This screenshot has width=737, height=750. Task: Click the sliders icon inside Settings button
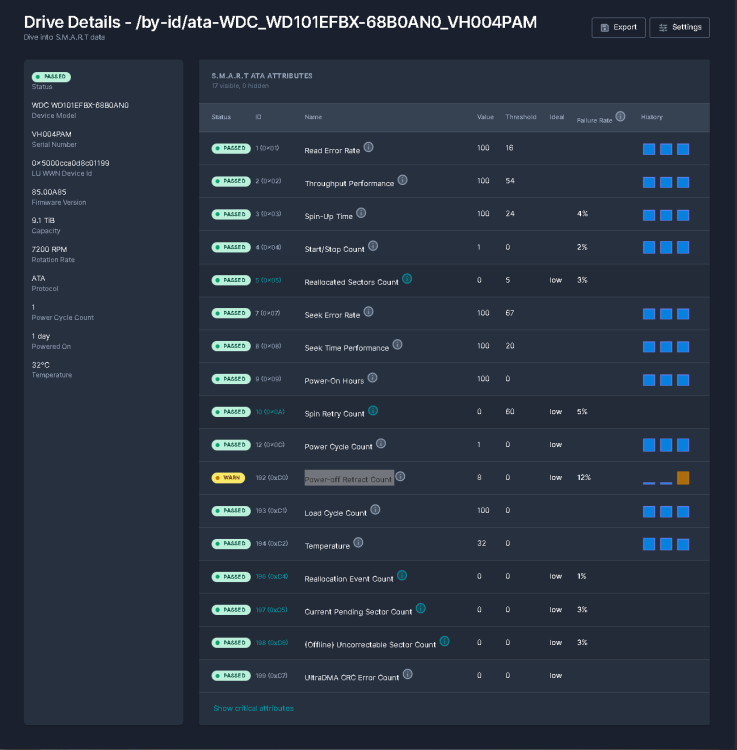[x=663, y=28]
